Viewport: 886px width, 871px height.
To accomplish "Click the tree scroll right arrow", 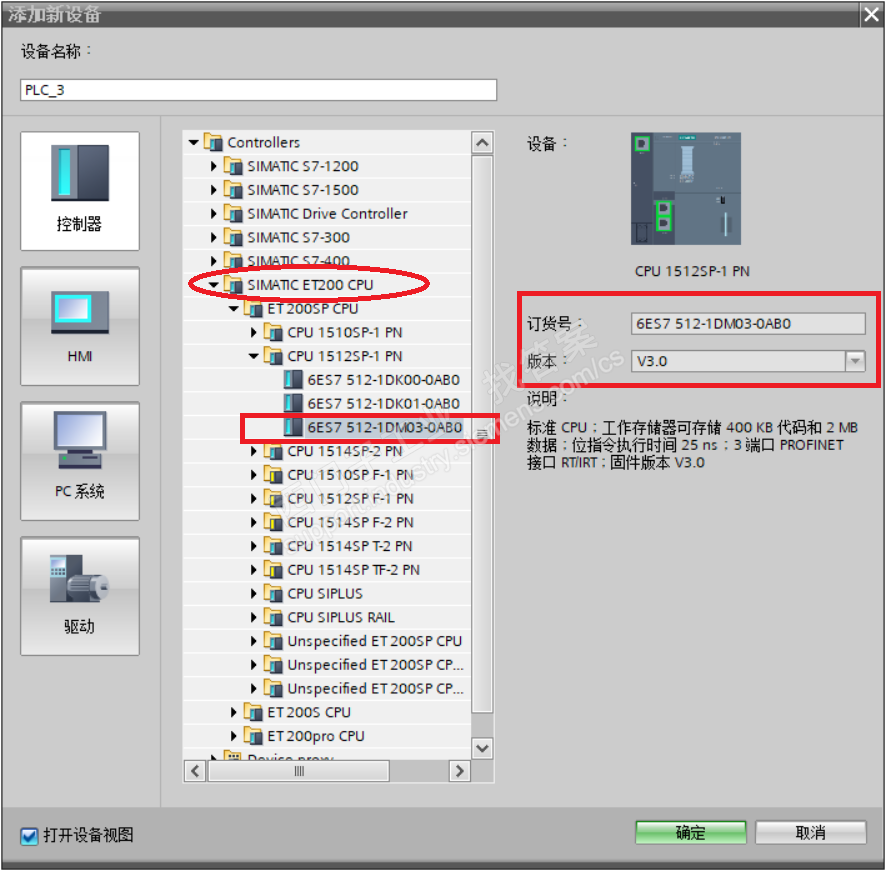I will 459,771.
